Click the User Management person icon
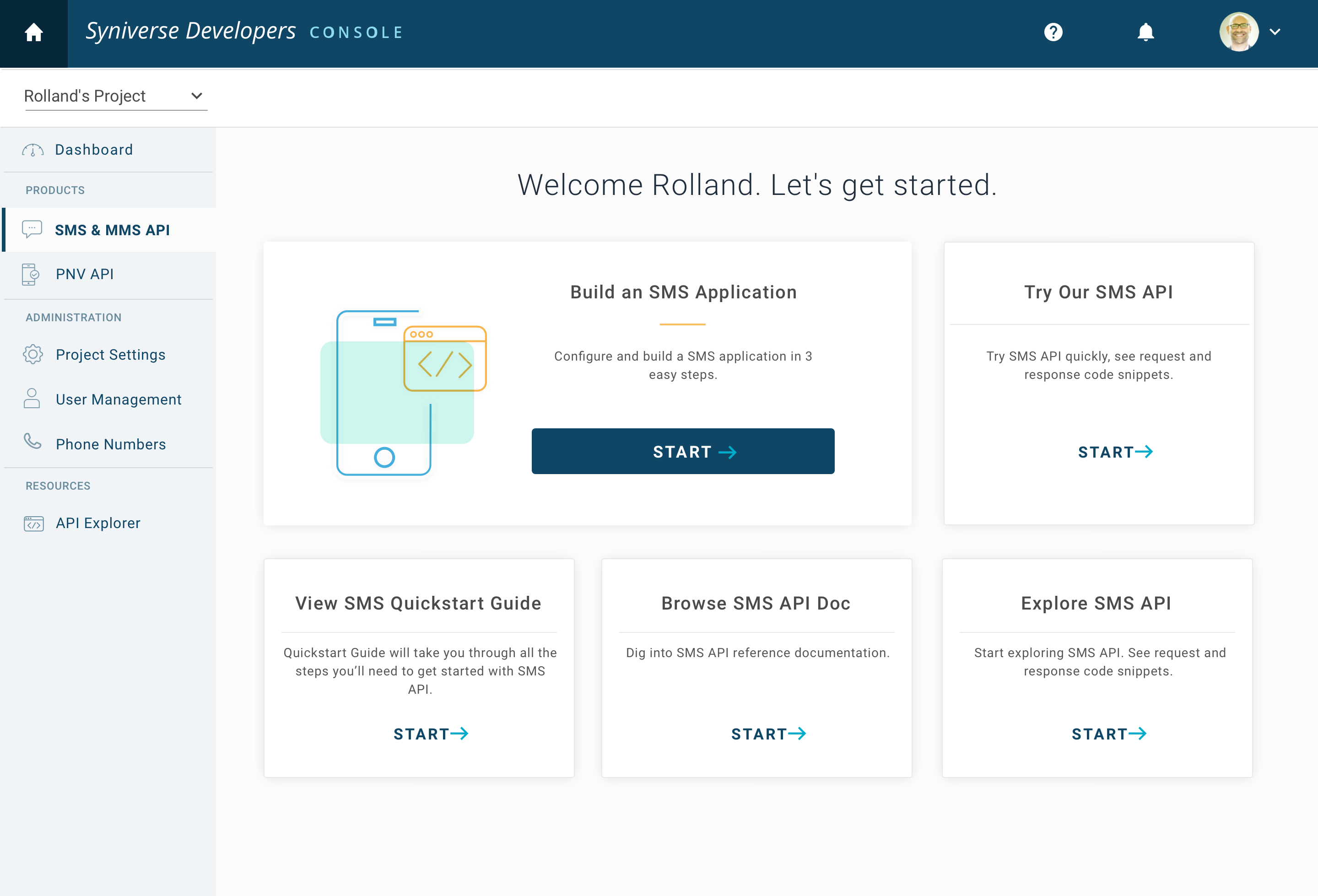 32,399
